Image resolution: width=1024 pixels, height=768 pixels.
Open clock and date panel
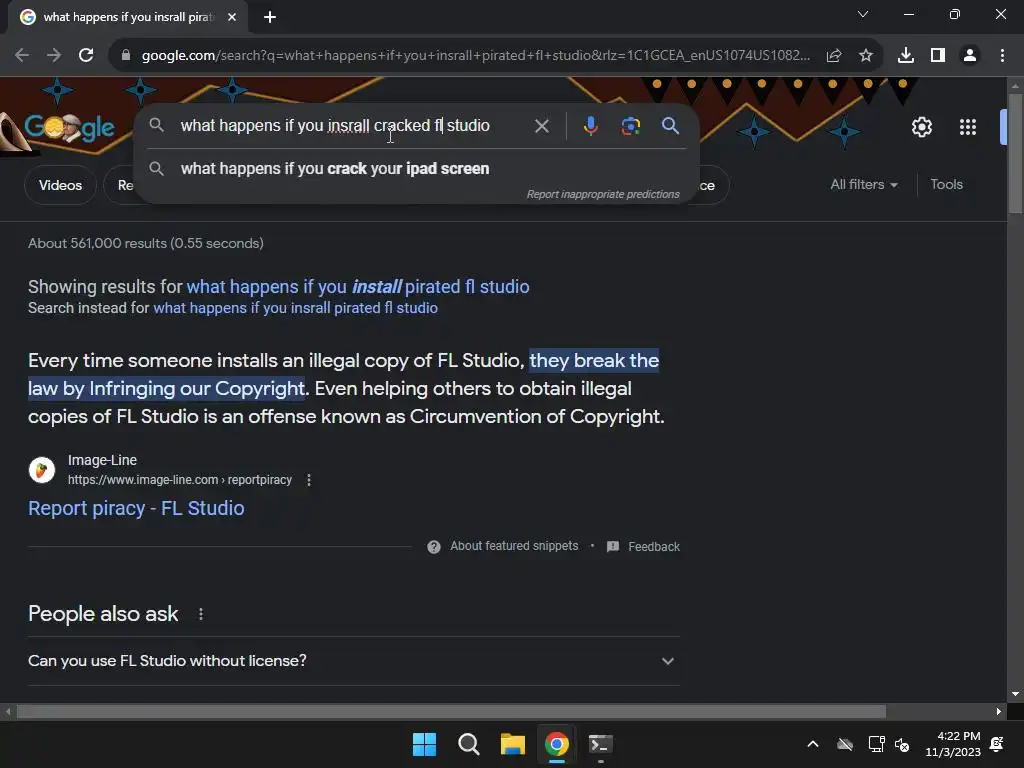click(x=953, y=744)
